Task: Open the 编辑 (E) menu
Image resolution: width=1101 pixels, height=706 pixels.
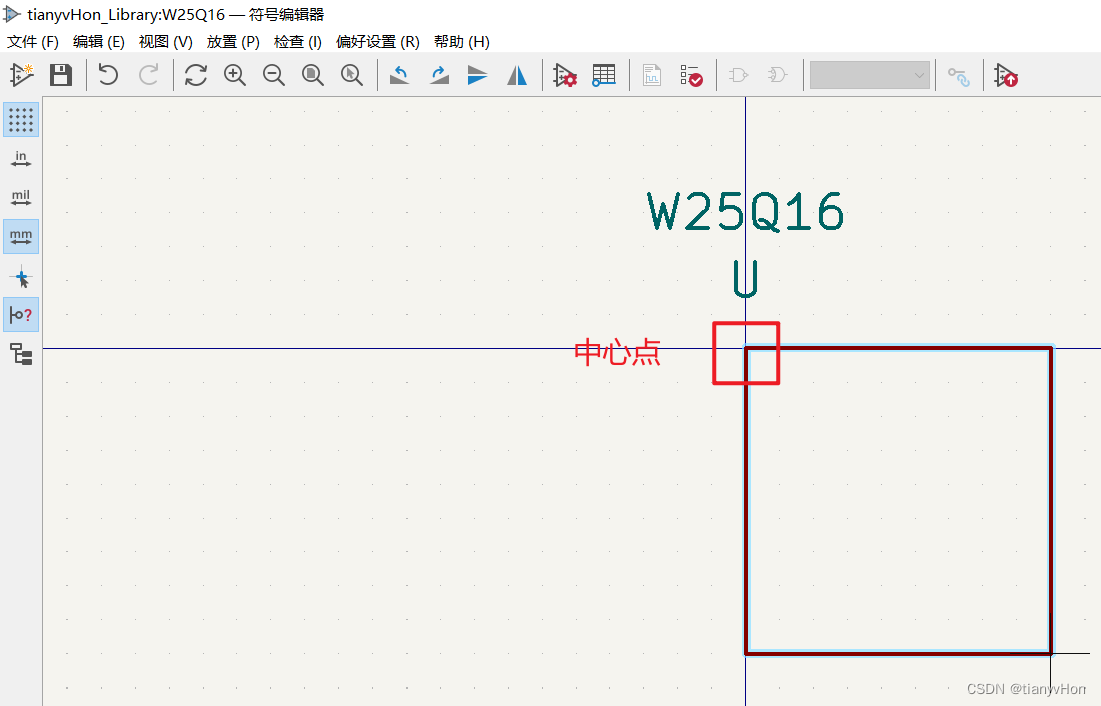Action: point(98,42)
